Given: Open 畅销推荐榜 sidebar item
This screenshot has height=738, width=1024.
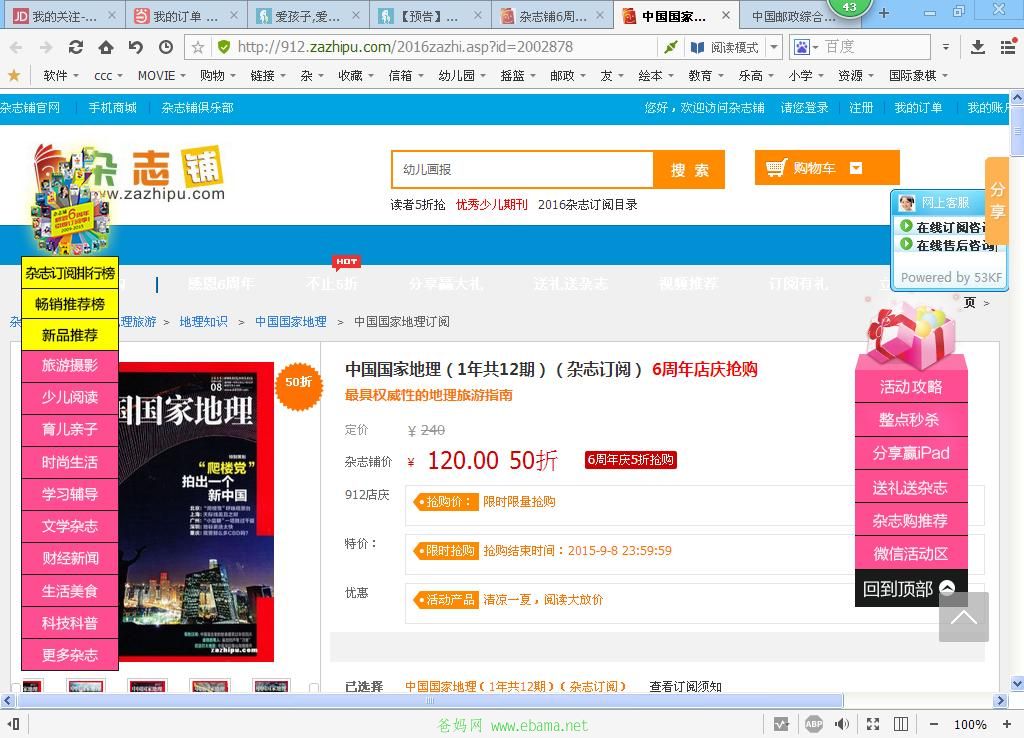Looking at the screenshot, I should (70, 304).
